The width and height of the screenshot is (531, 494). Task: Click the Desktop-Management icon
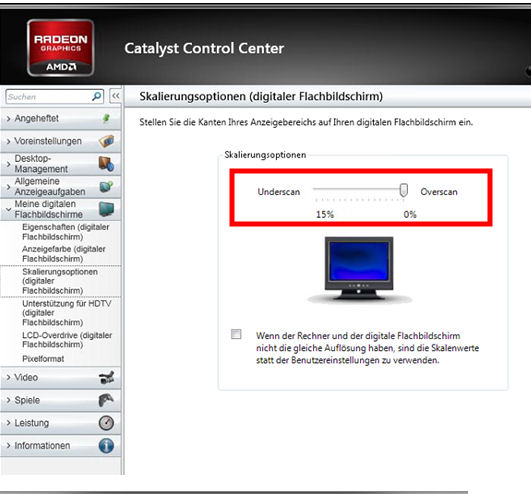(106, 164)
